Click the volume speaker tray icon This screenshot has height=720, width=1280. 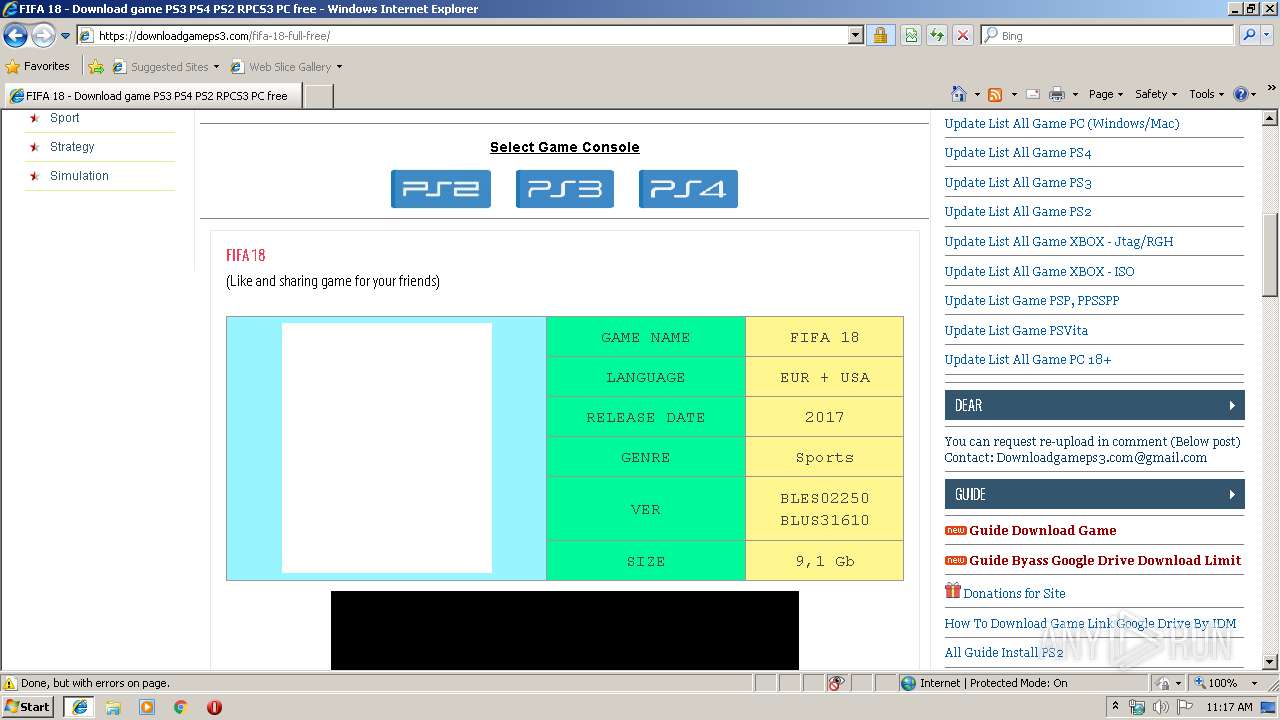[x=1160, y=707]
